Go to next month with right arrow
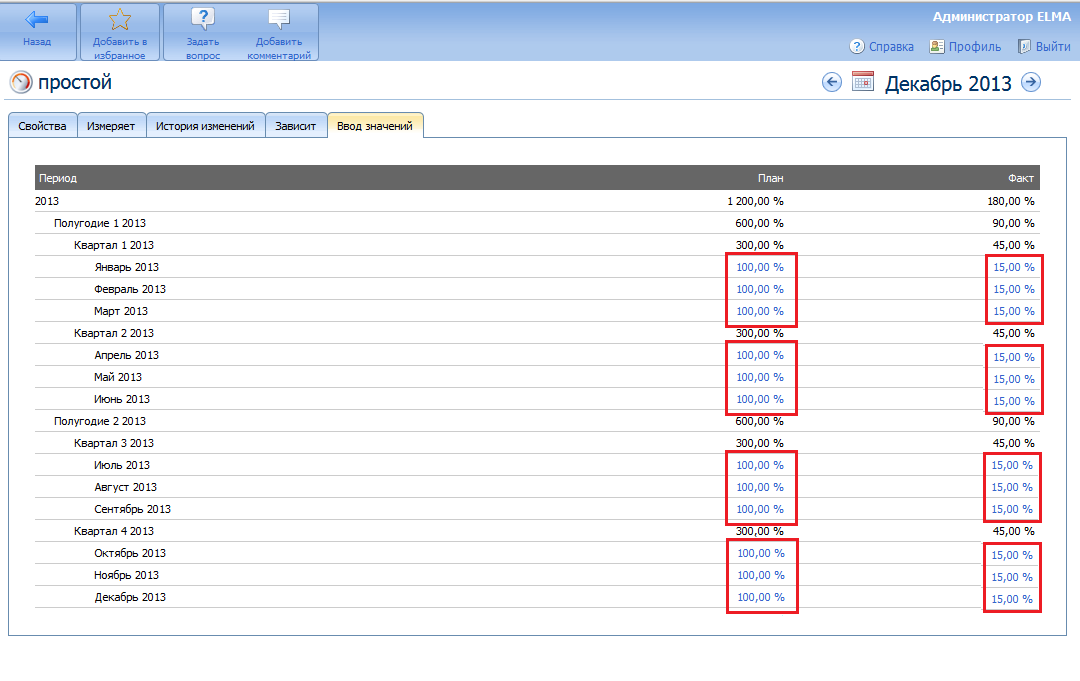Screen dimensions: 1080x681 (x=1031, y=82)
